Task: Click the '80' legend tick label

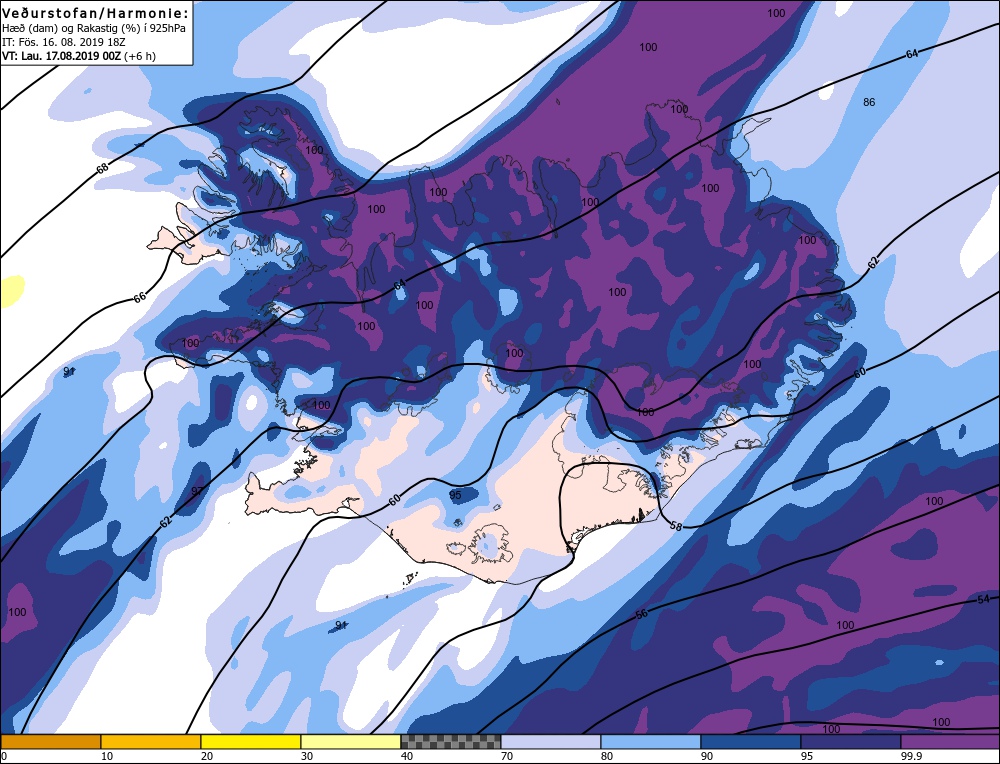Action: 607,756
